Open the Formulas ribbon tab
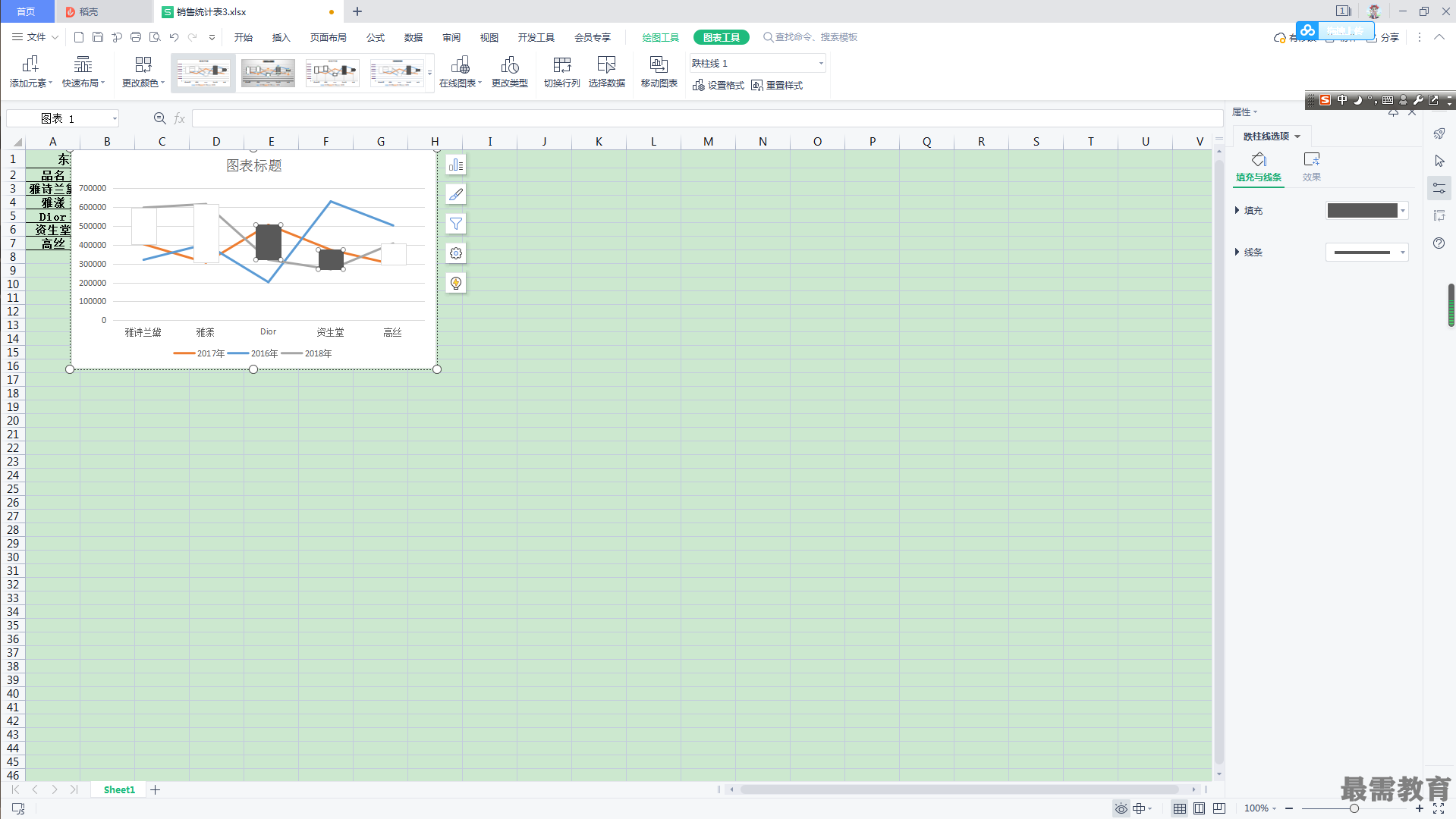Screen dimensions: 1456x819 376,37
